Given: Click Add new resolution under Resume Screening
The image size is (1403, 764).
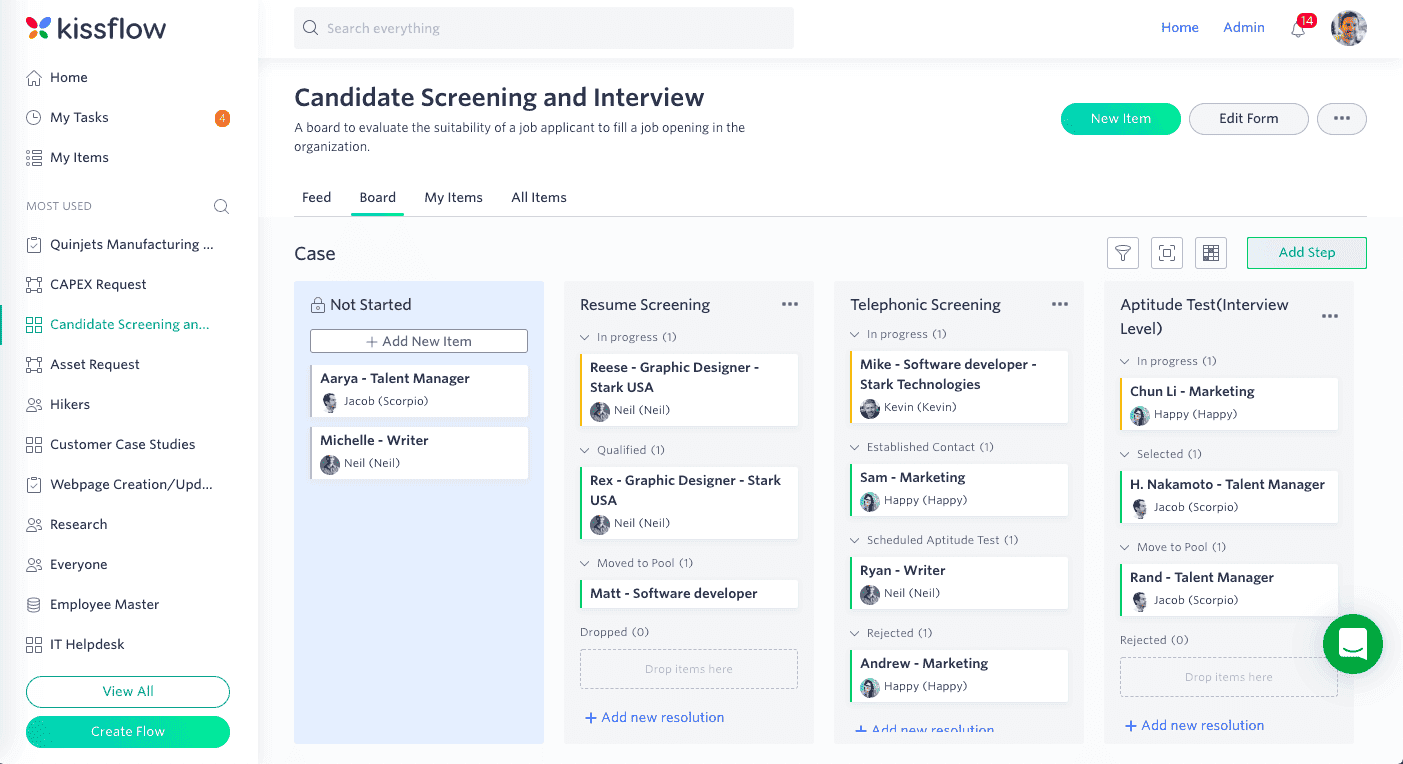Looking at the screenshot, I should [x=654, y=717].
